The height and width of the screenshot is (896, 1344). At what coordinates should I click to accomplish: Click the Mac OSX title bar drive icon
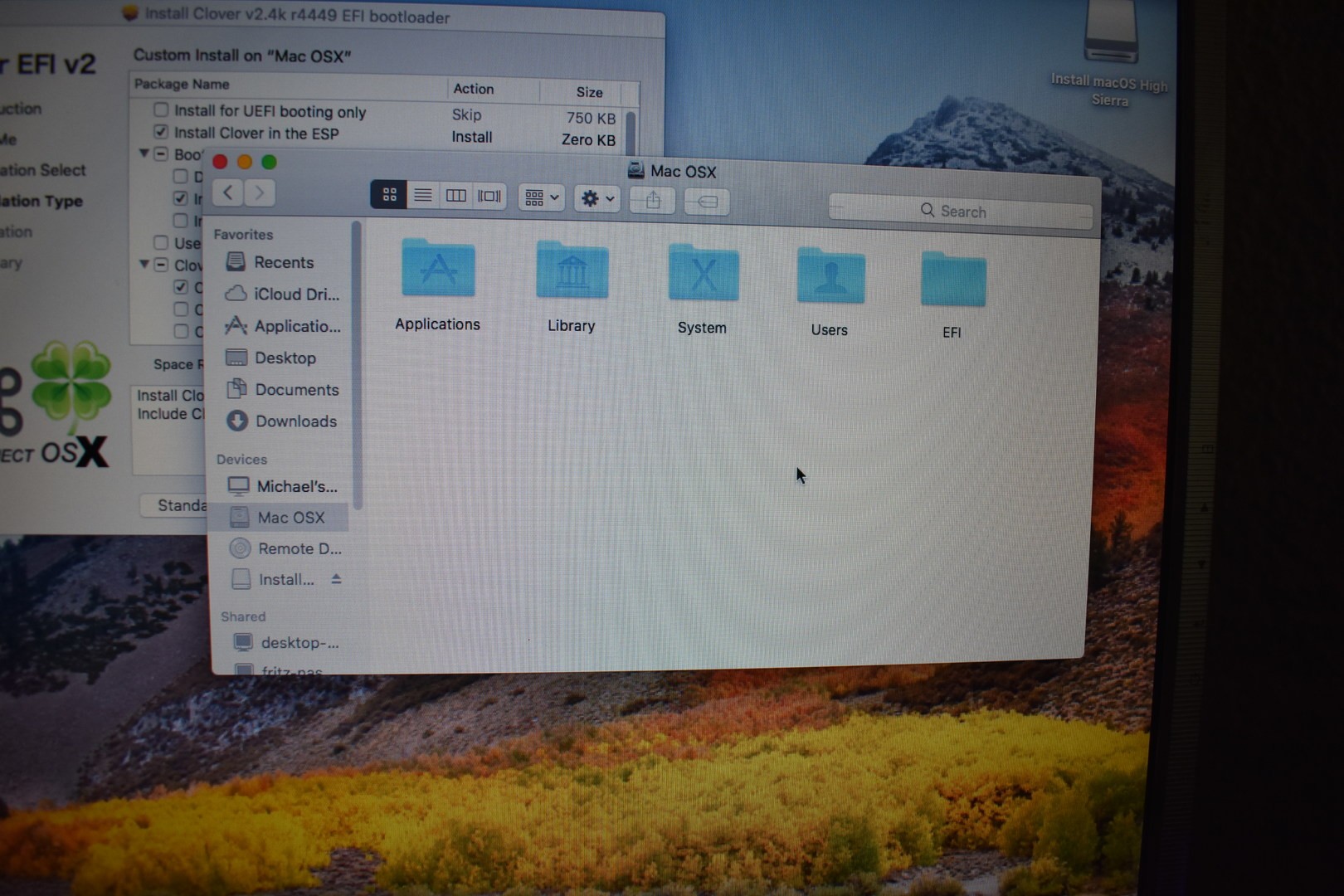coord(636,170)
